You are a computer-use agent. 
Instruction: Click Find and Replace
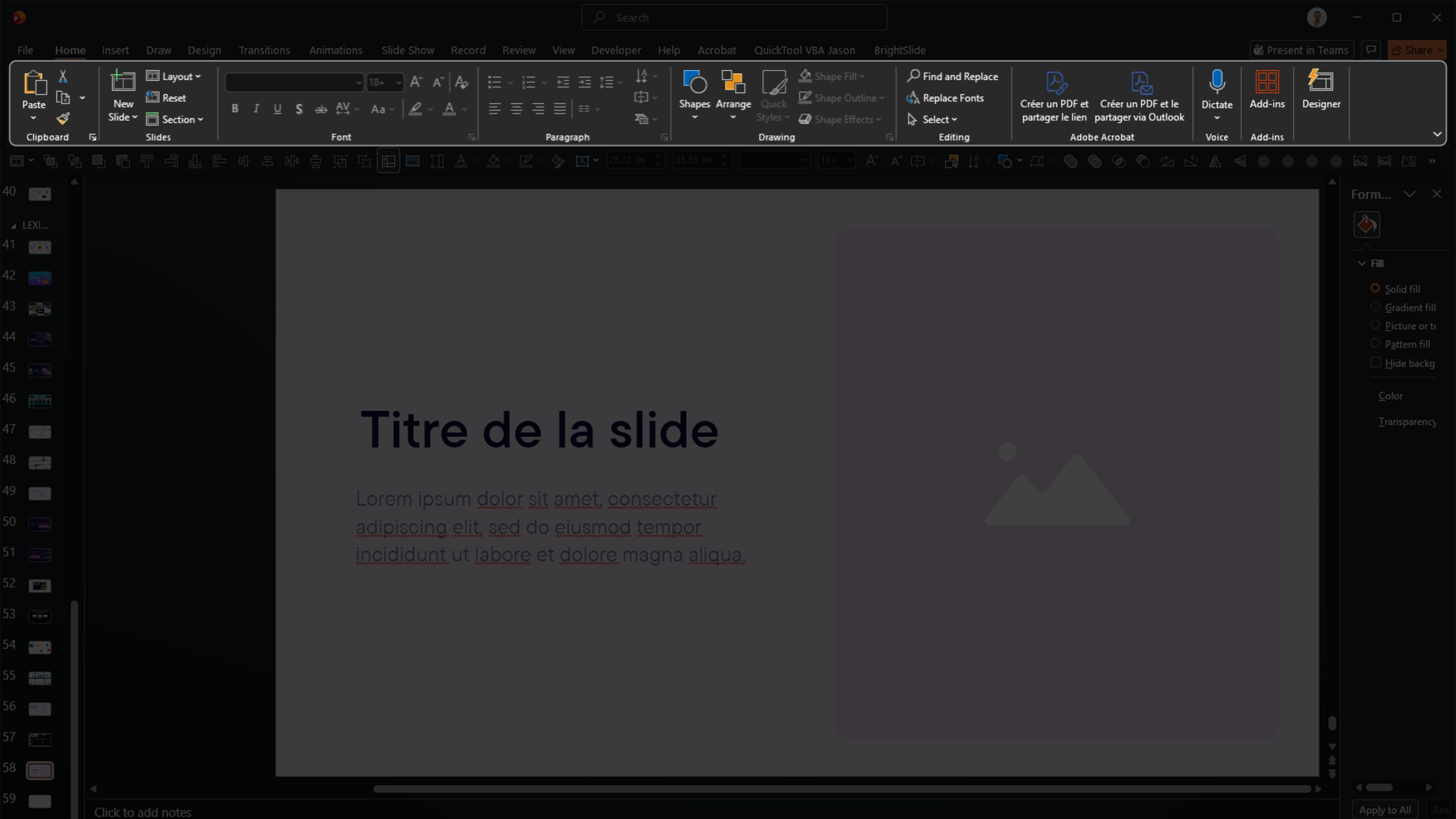pos(952,76)
